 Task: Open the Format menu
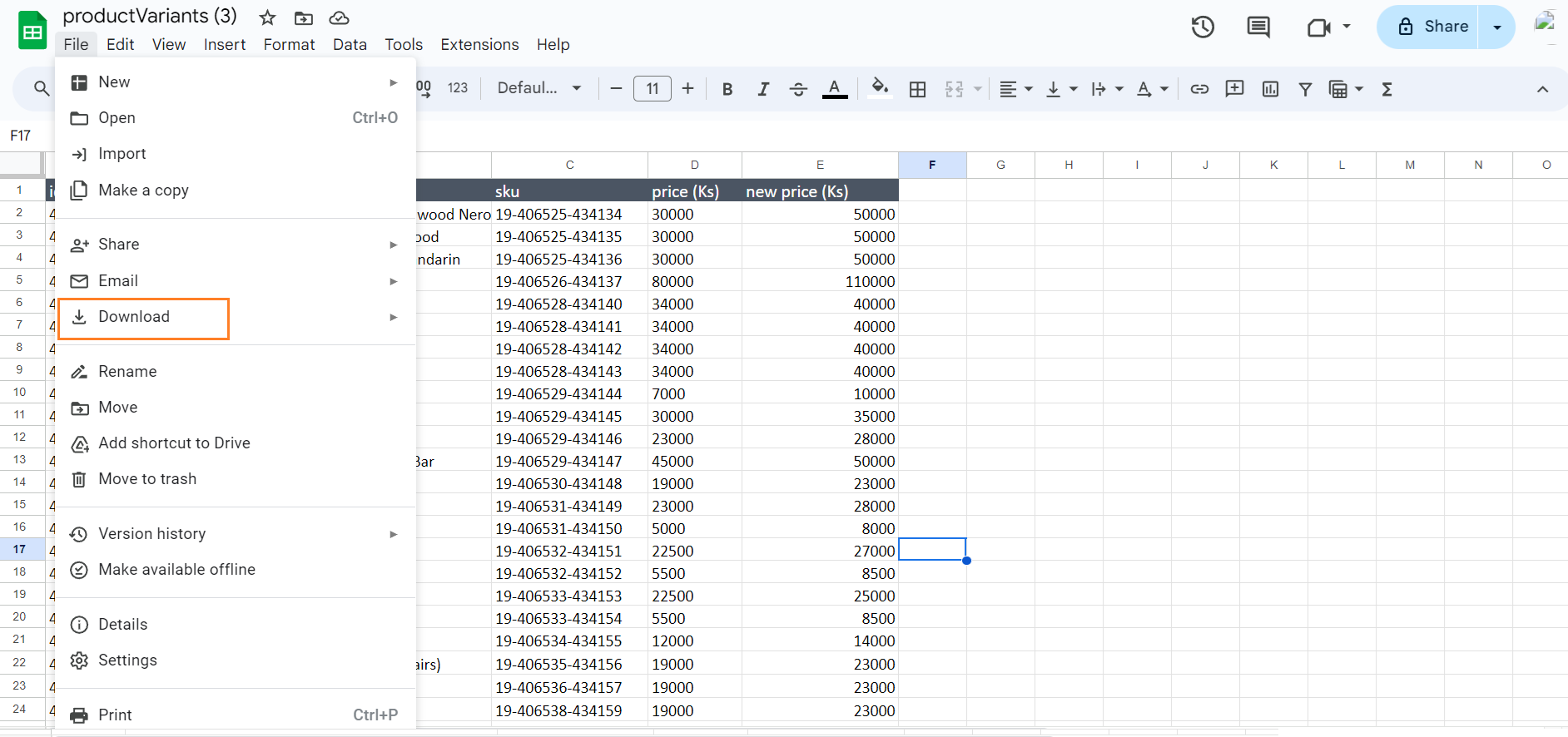(289, 44)
